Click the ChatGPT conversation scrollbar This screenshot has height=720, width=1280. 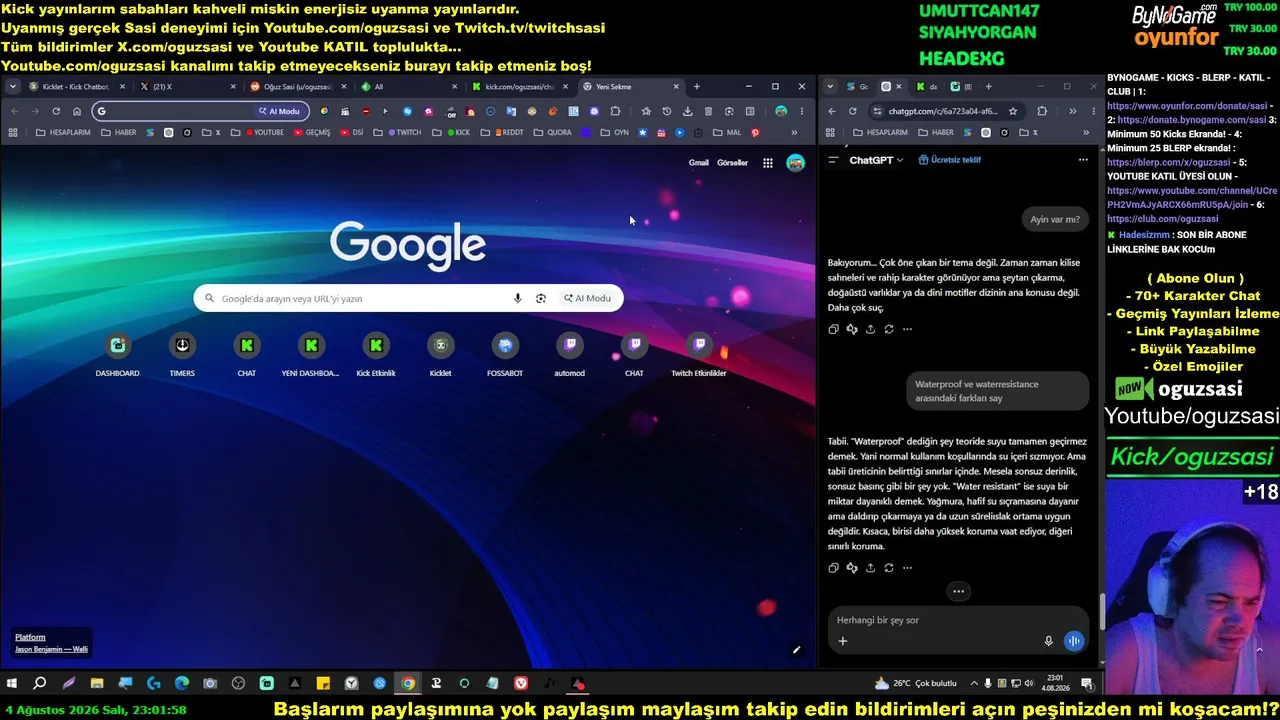[1101, 612]
